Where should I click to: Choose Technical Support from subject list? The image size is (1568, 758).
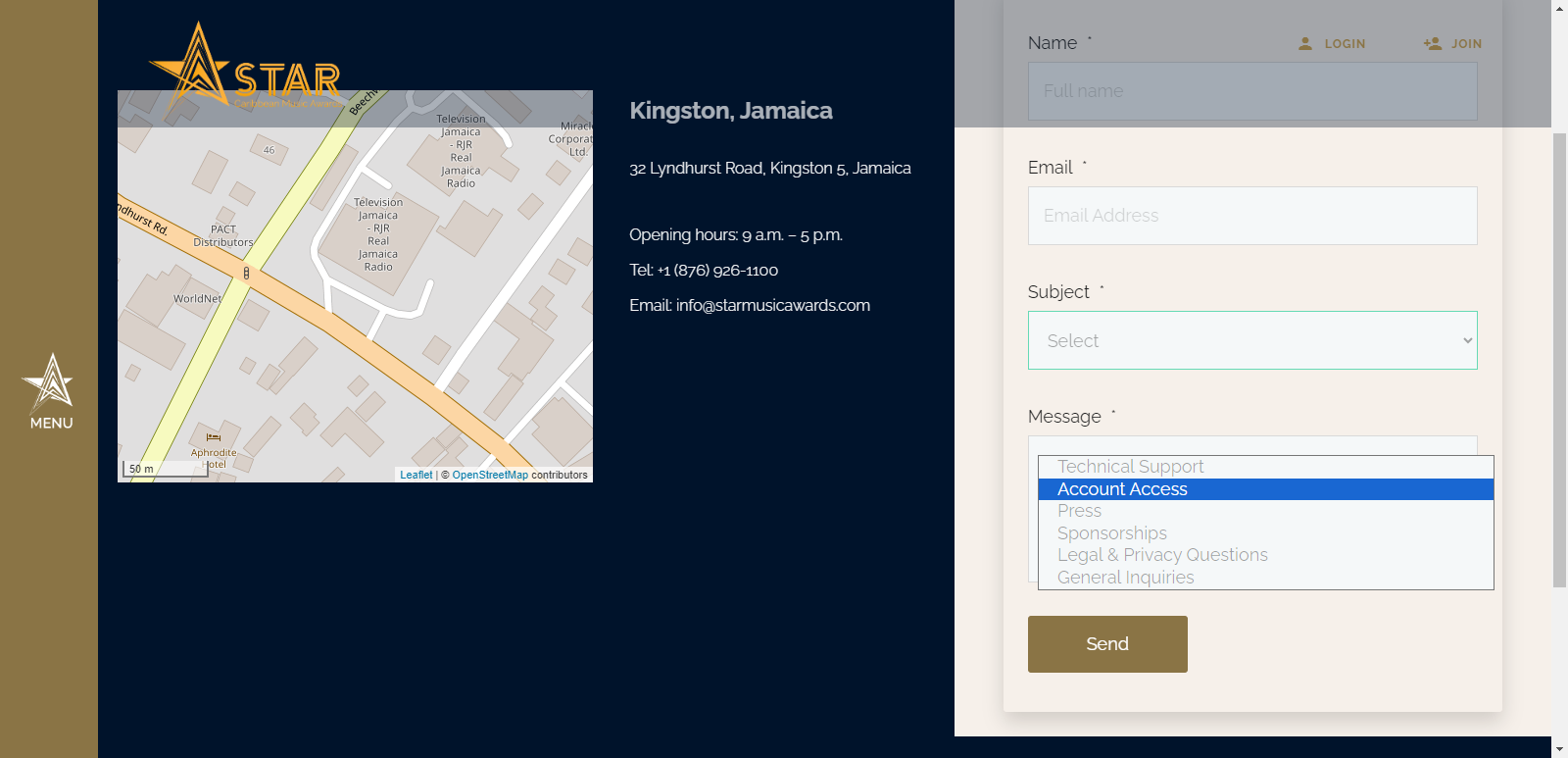(1265, 467)
